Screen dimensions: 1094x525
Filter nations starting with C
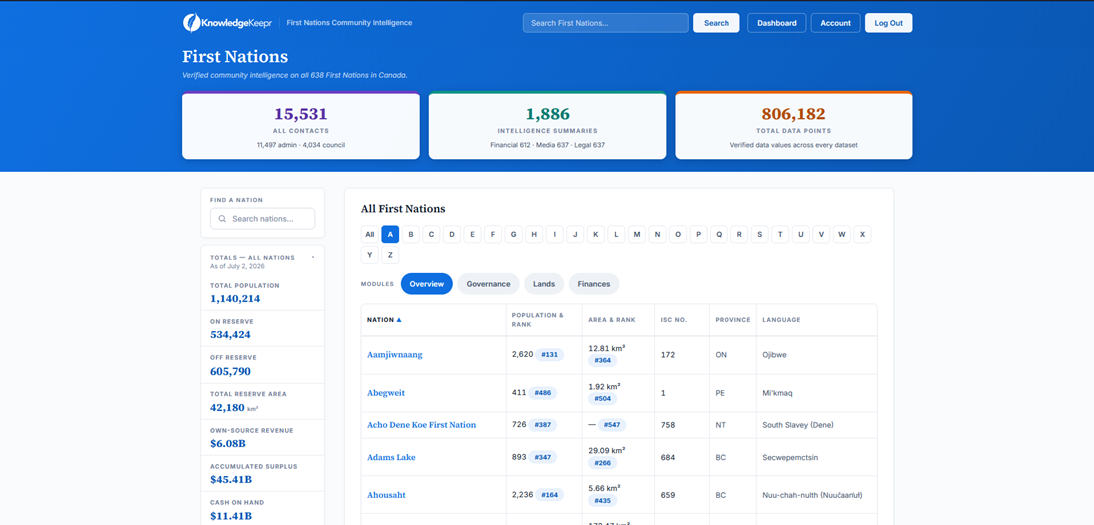coord(431,235)
